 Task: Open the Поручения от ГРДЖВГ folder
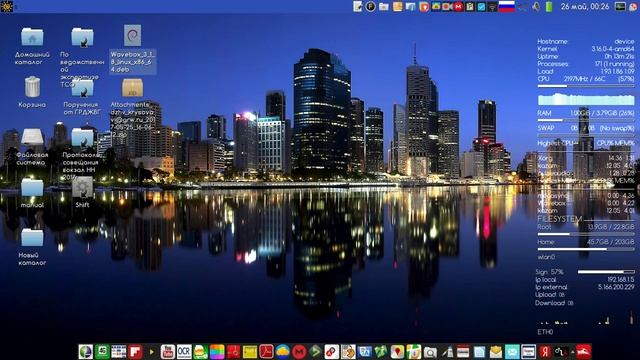point(82,88)
